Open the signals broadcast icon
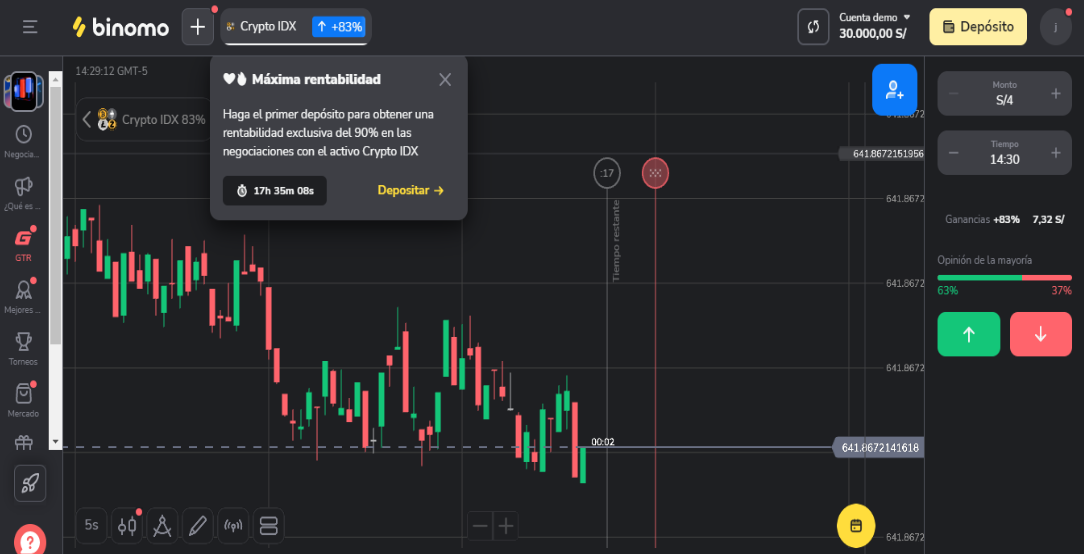The width and height of the screenshot is (1084, 554). 233,525
